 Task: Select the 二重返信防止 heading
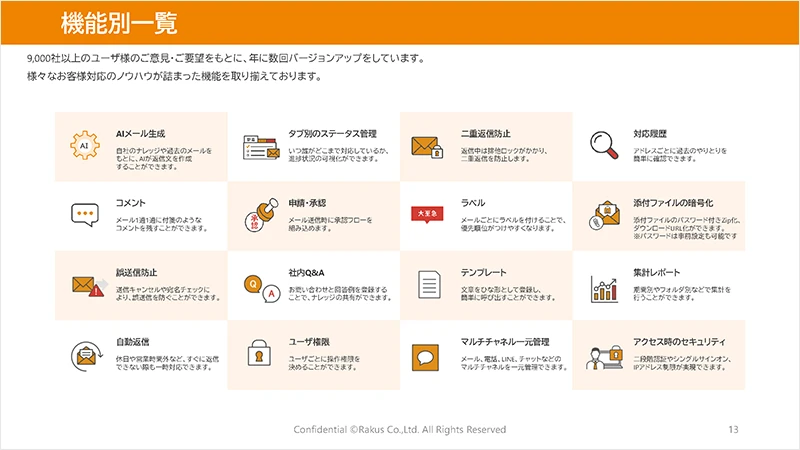(485, 134)
